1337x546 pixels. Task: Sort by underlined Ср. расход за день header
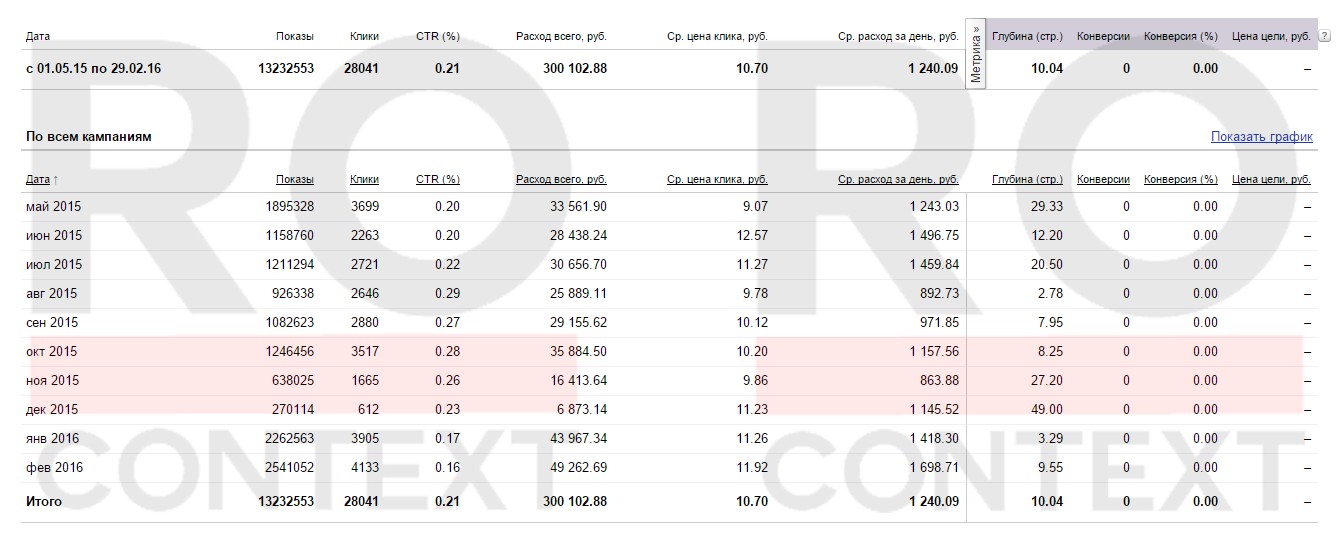click(897, 180)
